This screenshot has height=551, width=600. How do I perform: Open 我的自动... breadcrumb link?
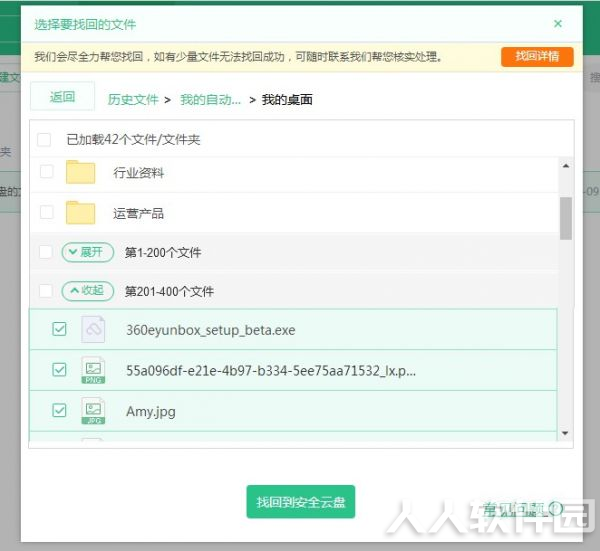(x=210, y=99)
